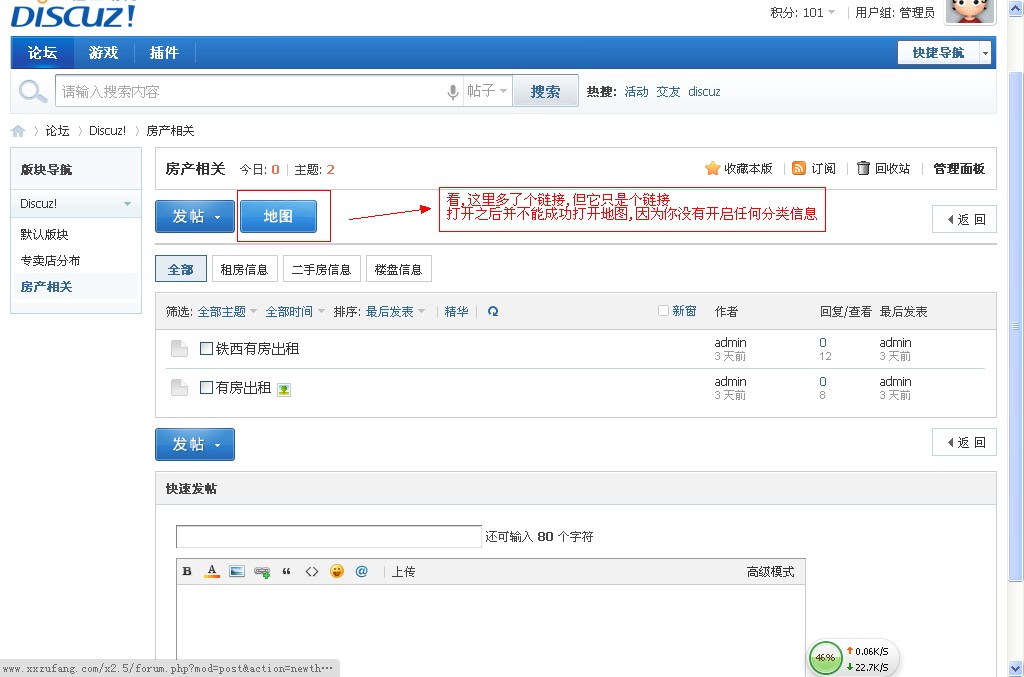
Task: Click image attachment icon after 有房出租
Action: (283, 390)
